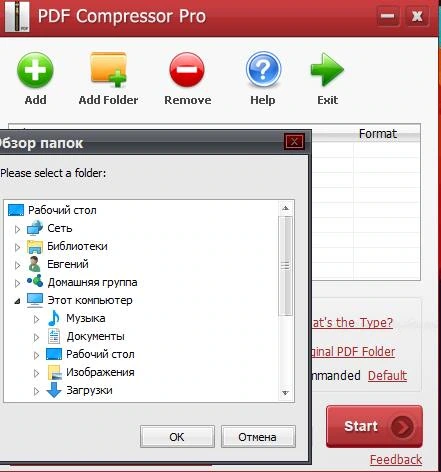Select the Документы label
Viewport: 441px width, 472px height.
tap(95, 336)
